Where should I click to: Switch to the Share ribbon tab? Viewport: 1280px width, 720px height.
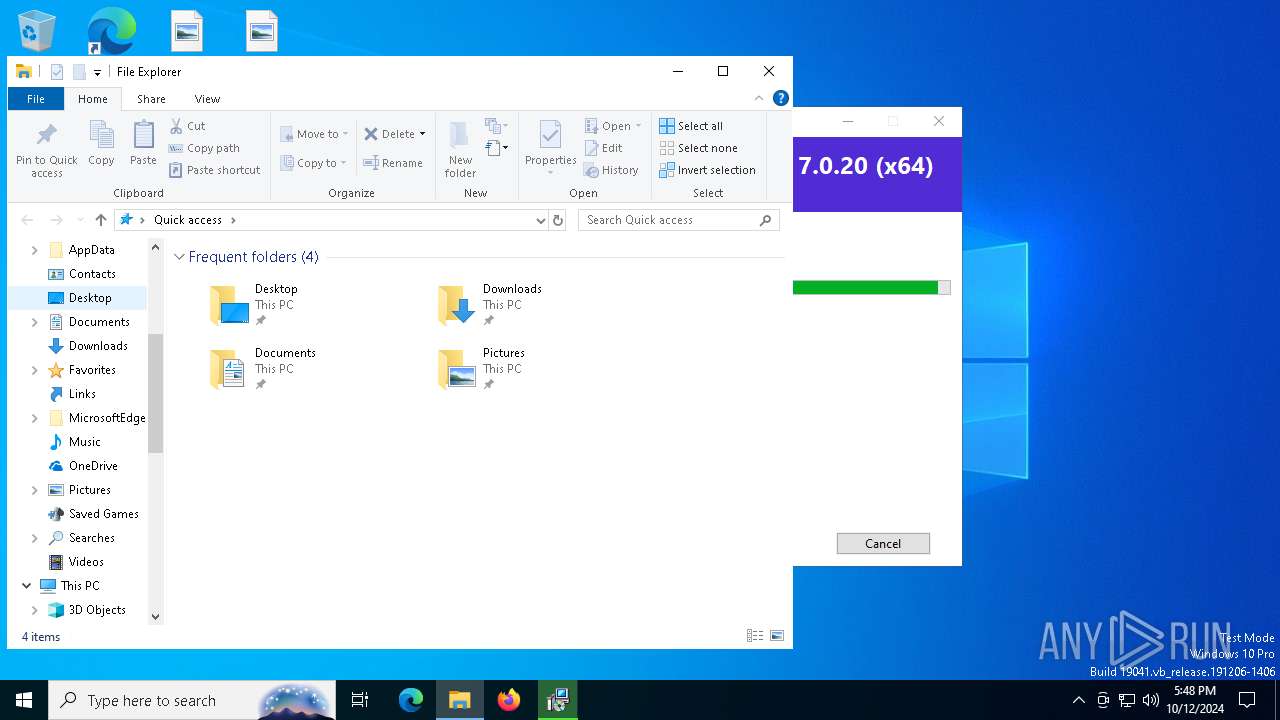click(151, 99)
